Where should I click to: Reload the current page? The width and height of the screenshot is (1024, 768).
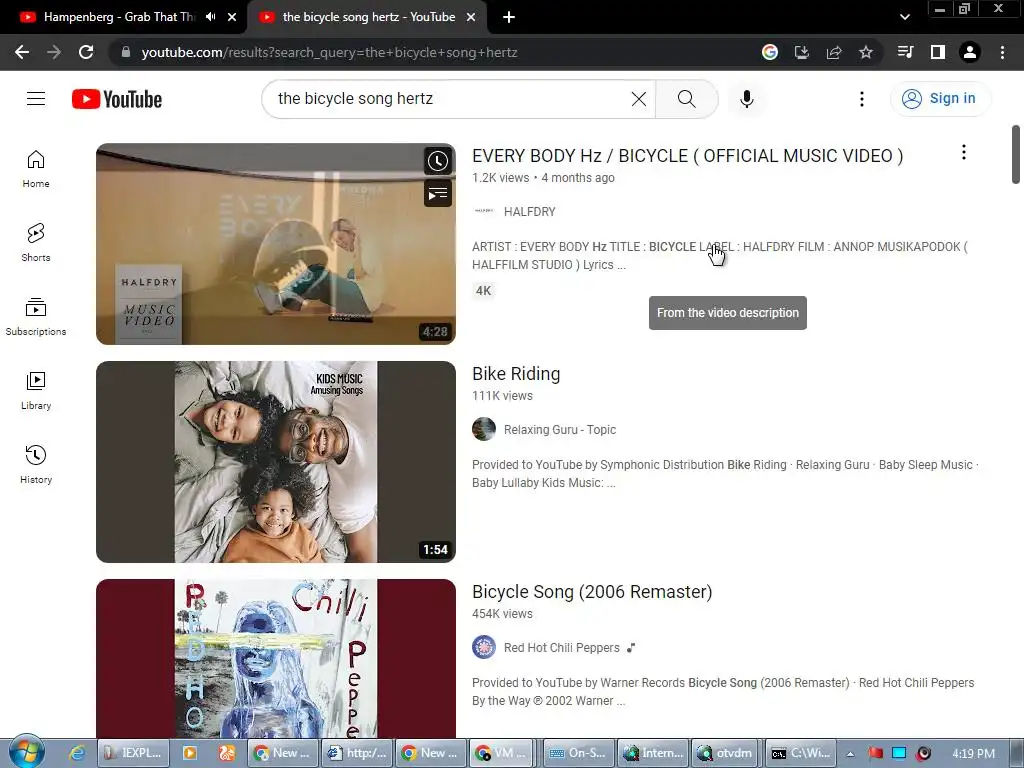click(86, 52)
